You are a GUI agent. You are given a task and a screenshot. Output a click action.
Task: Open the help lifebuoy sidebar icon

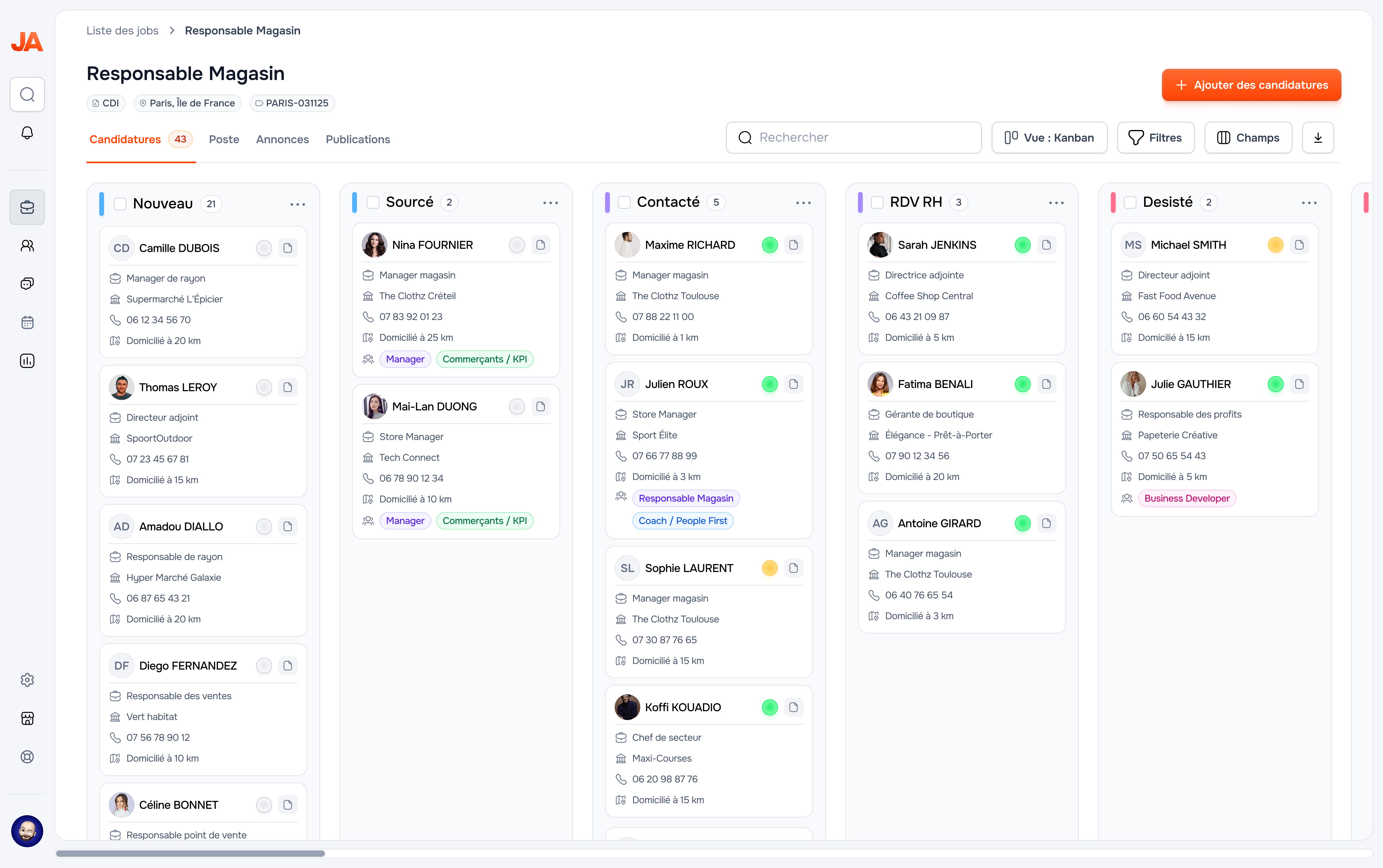27,757
